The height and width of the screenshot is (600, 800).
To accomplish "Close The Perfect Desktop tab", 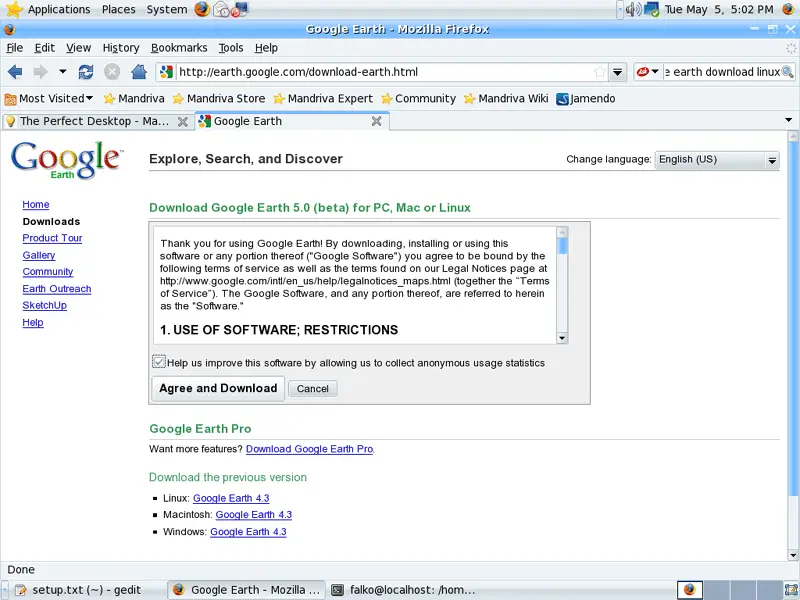I will pyautogui.click(x=182, y=121).
